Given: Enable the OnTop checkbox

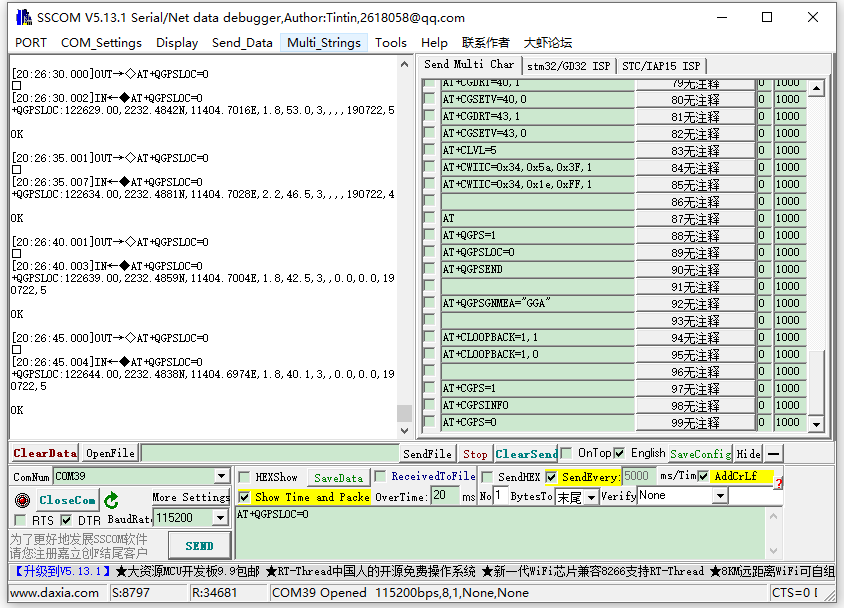Looking at the screenshot, I should 566,454.
